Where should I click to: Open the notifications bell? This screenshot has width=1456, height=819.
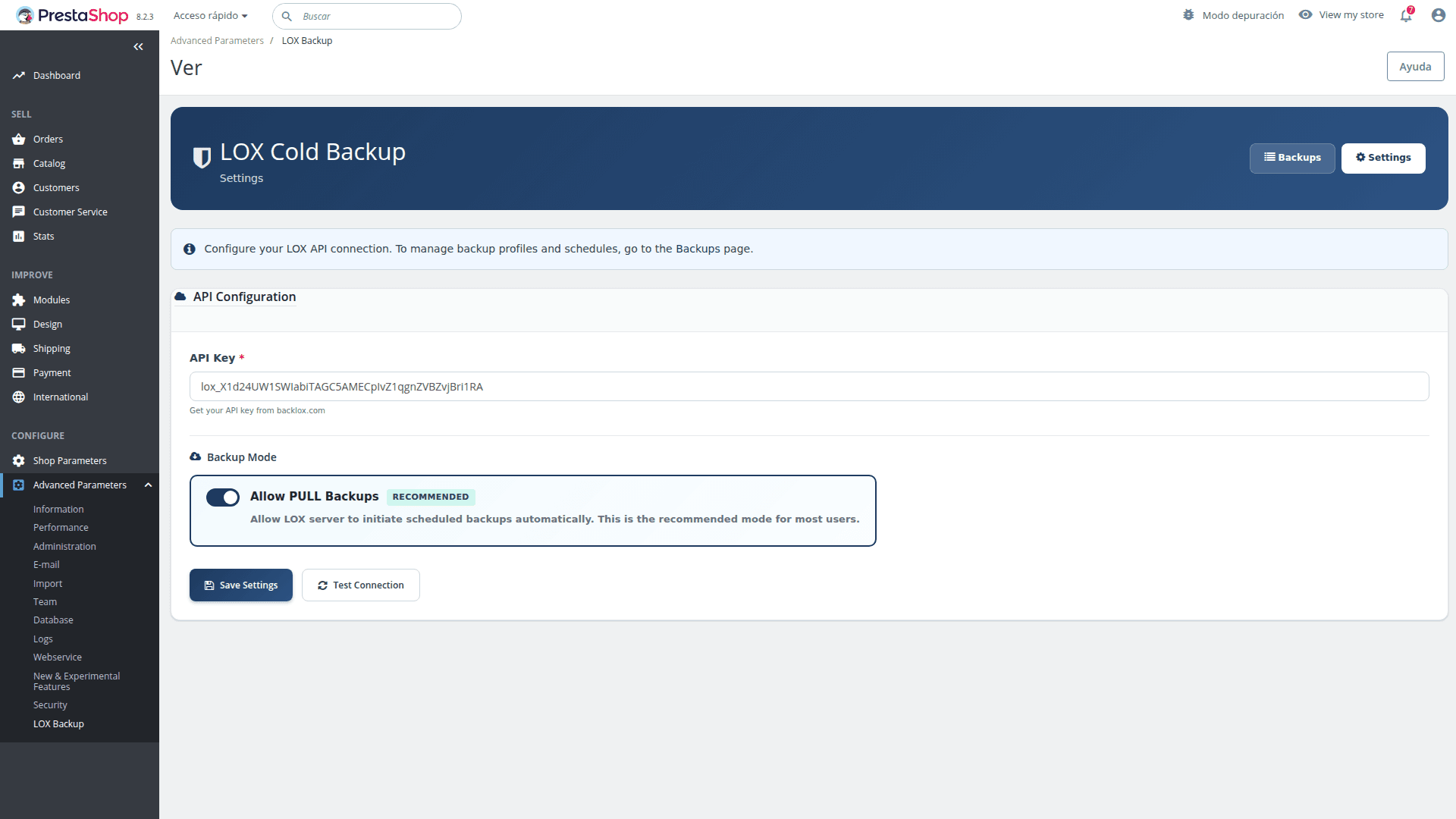[x=1406, y=15]
